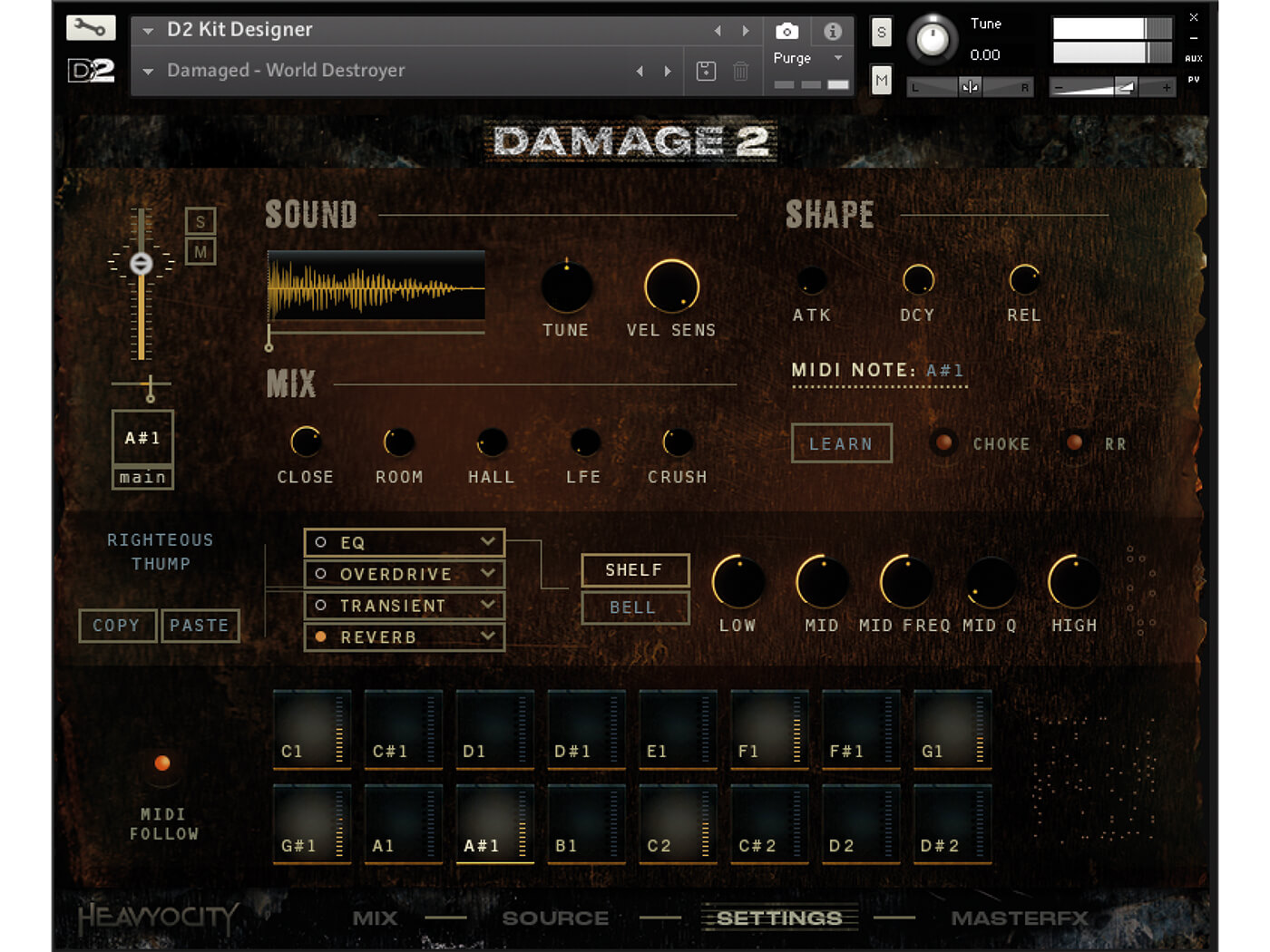Image resolution: width=1270 pixels, height=952 pixels.
Task: Switch to the SETTINGS tab
Action: (x=779, y=918)
